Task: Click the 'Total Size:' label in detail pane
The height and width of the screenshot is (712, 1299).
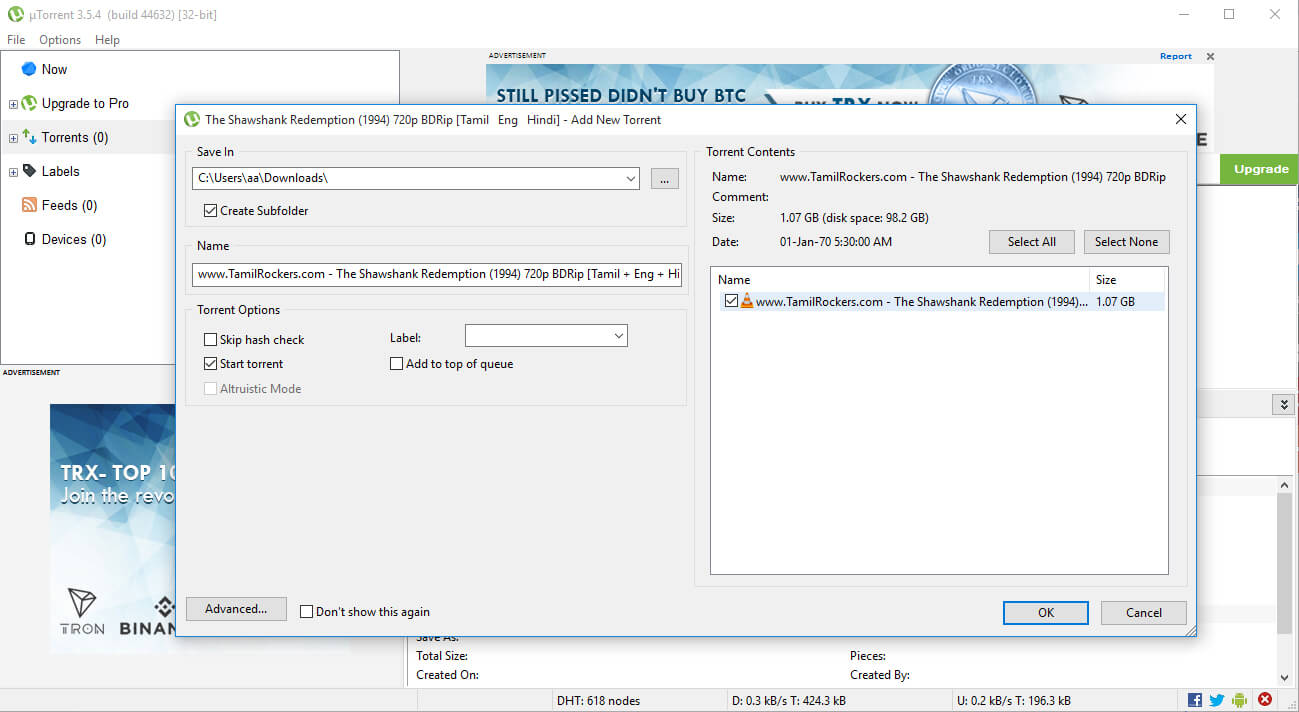Action: (x=442, y=657)
